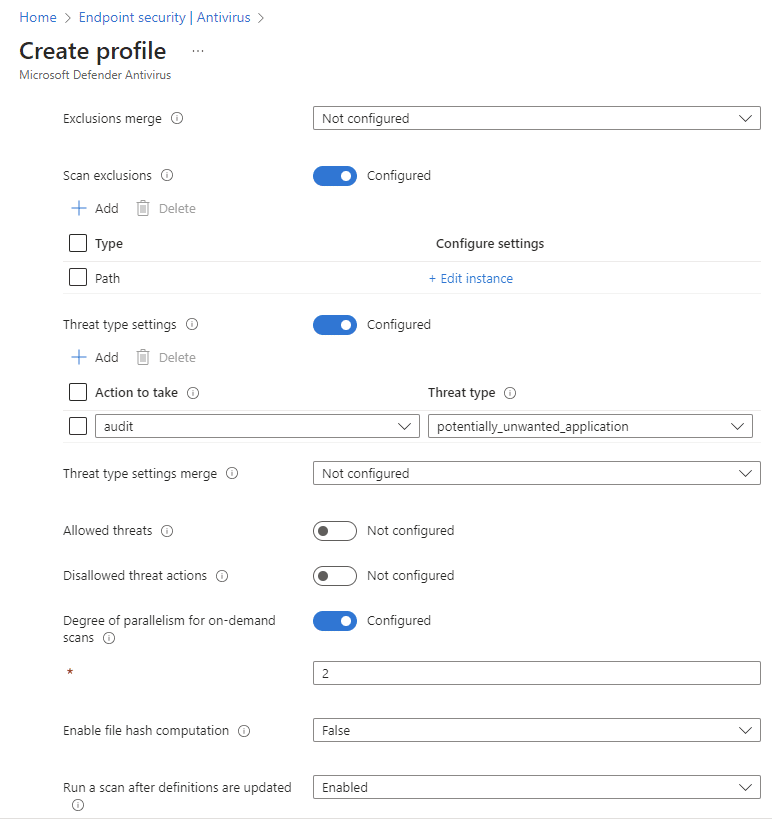Click Delete trash icon under Threat type settings
This screenshot has height=819, width=772.
143,357
